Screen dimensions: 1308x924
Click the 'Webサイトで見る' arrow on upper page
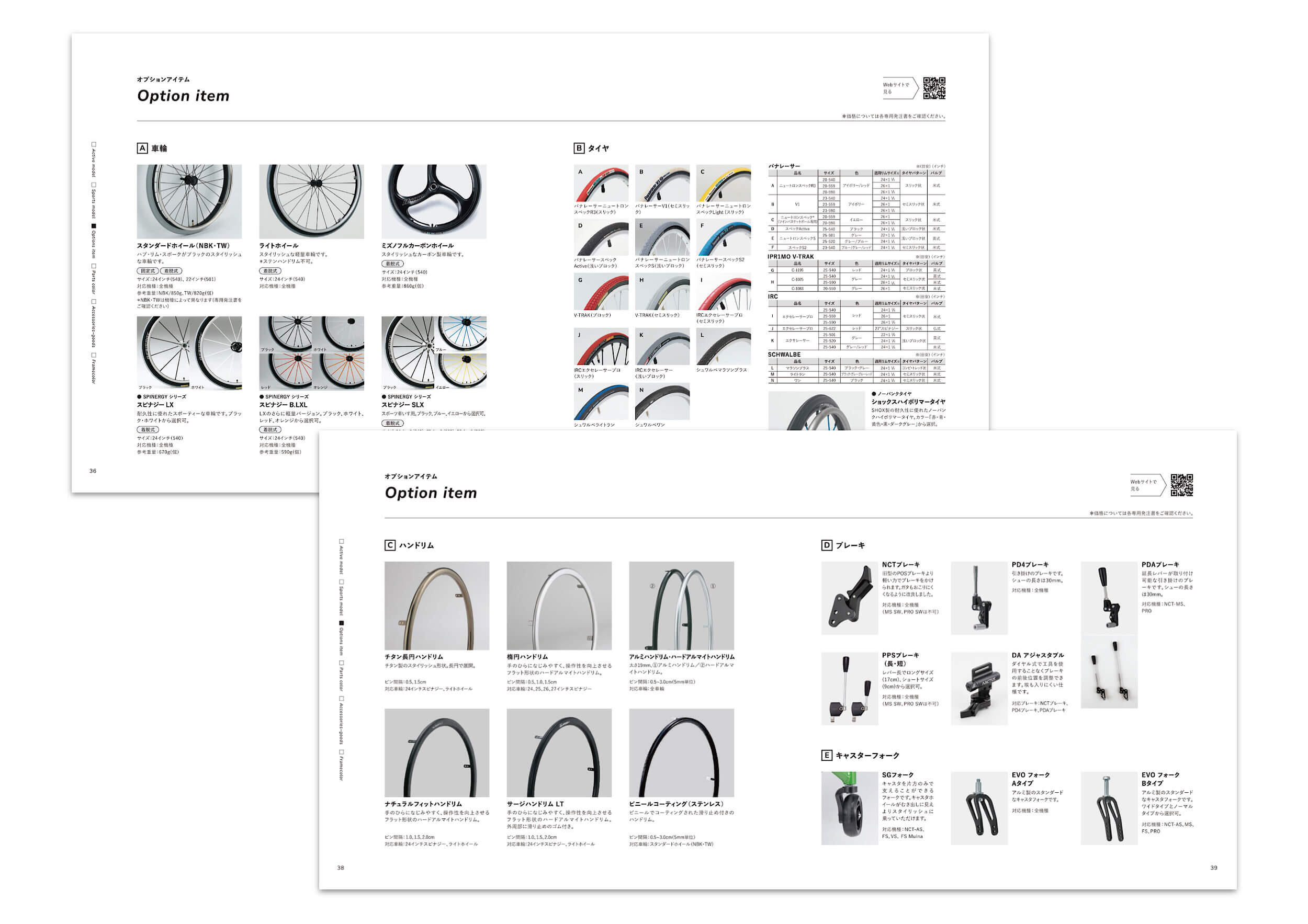click(x=899, y=88)
